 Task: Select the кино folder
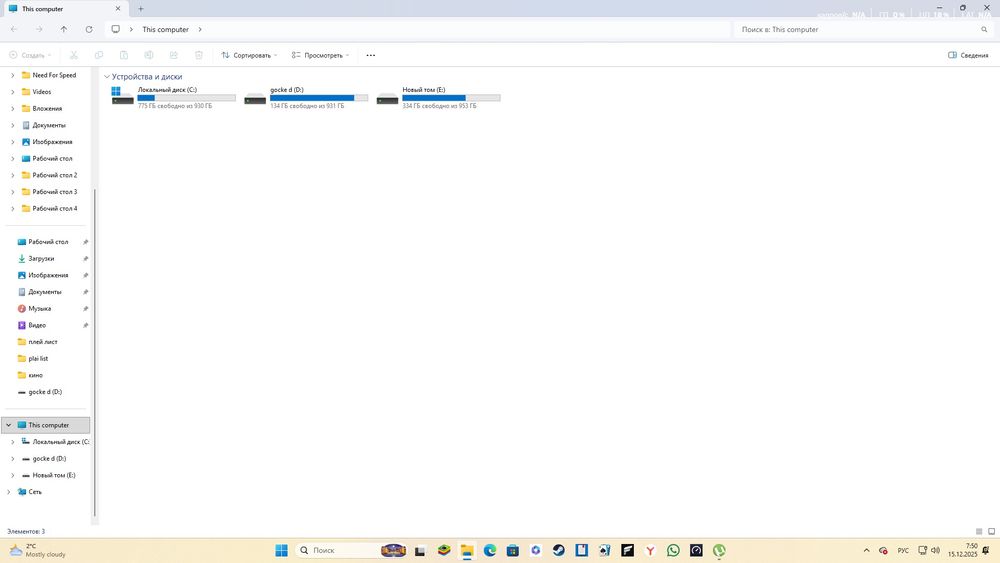pos(35,375)
